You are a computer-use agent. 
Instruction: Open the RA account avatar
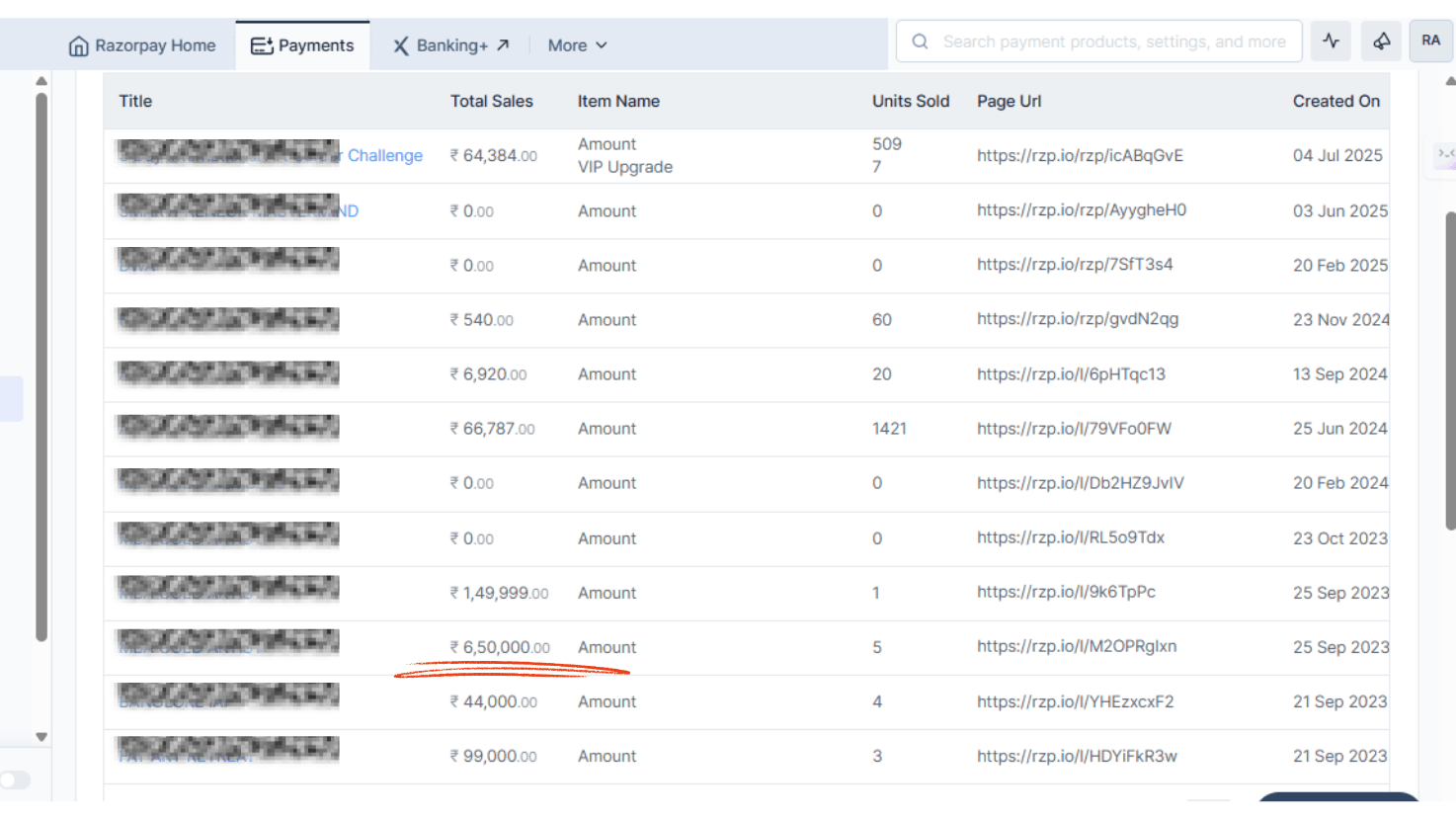[1430, 41]
